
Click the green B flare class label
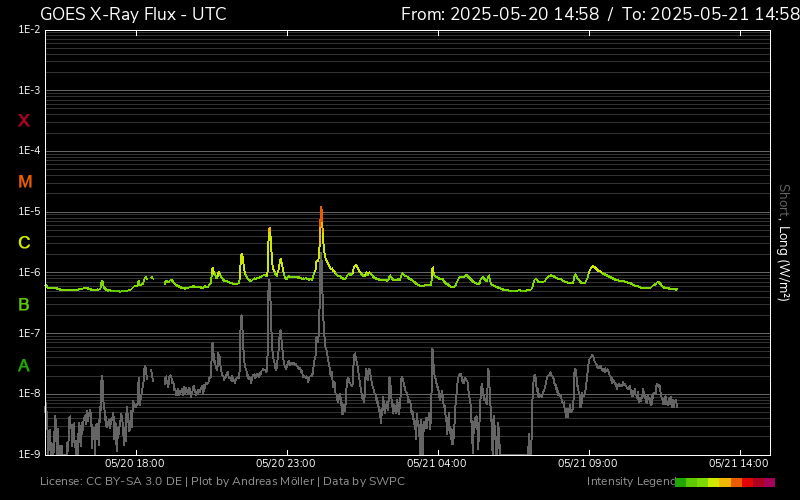24,304
